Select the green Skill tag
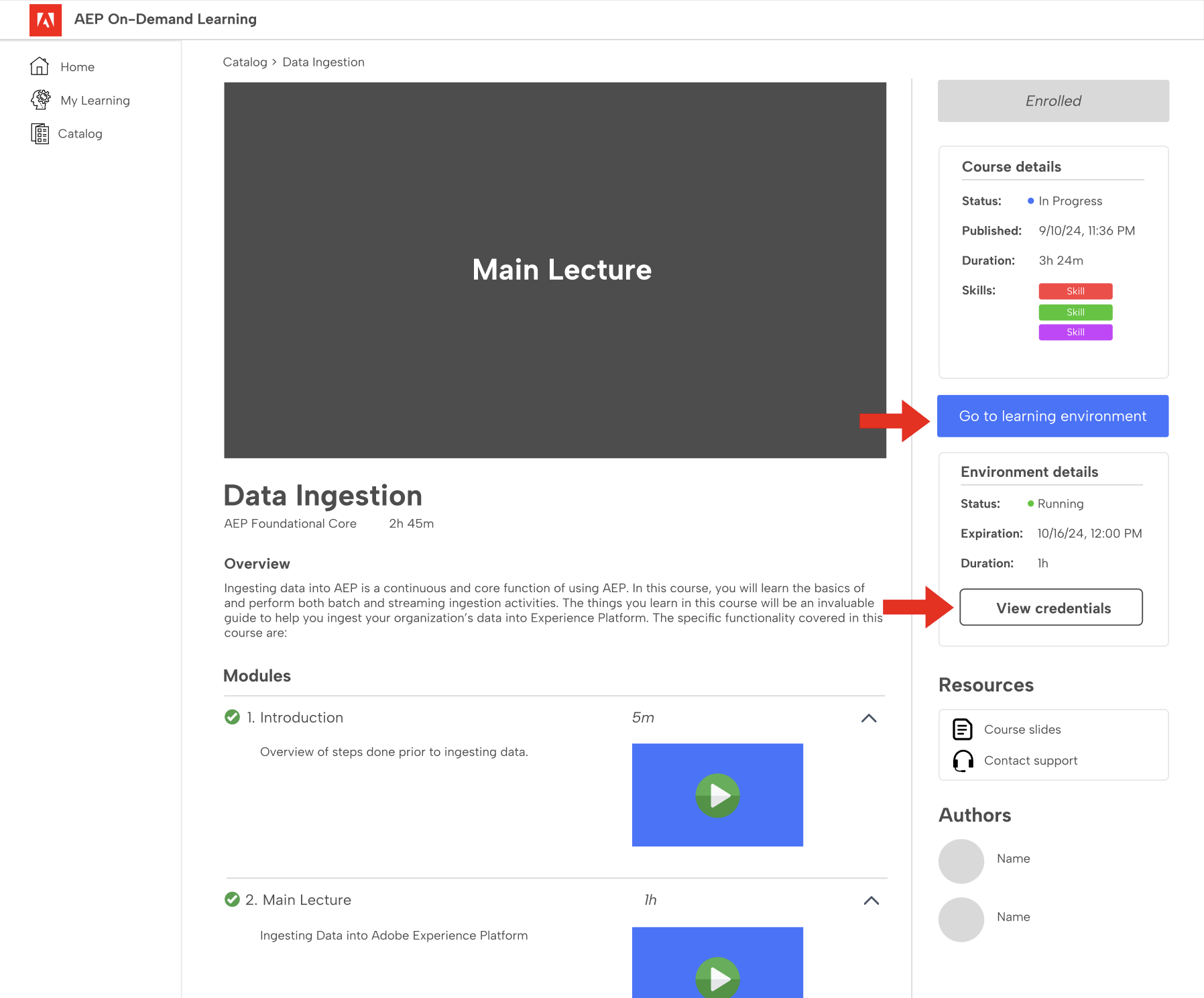1204x998 pixels. coord(1075,312)
